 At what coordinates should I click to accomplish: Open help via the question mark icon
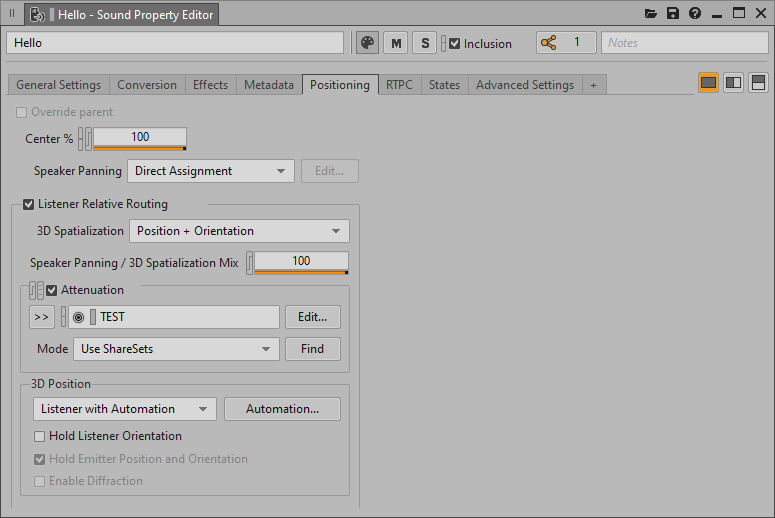pyautogui.click(x=695, y=14)
